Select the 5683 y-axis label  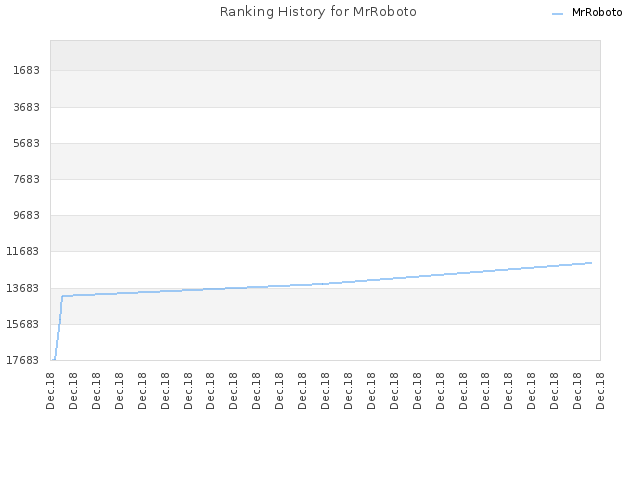point(26,143)
